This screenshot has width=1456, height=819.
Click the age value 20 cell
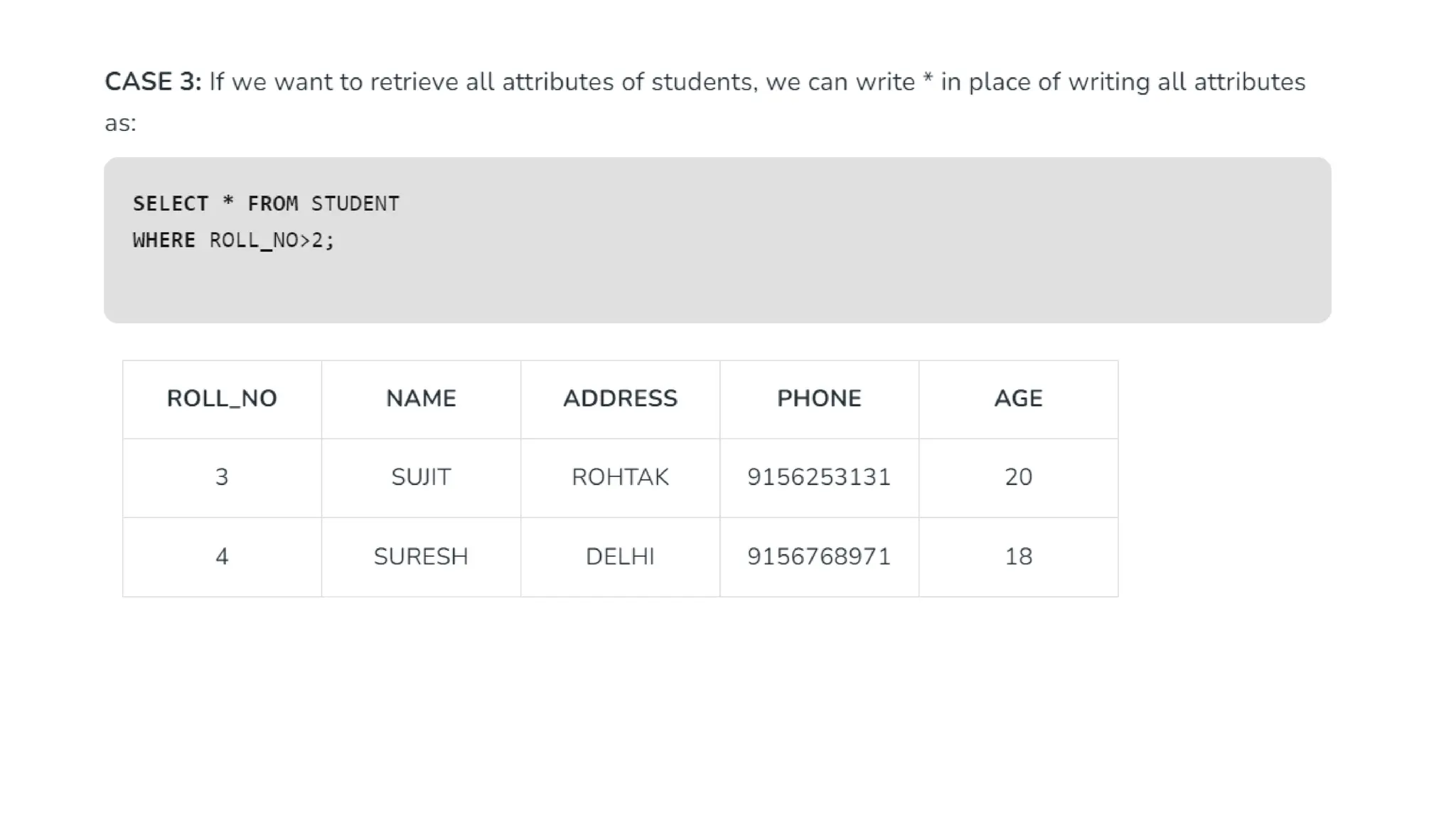(x=1018, y=477)
